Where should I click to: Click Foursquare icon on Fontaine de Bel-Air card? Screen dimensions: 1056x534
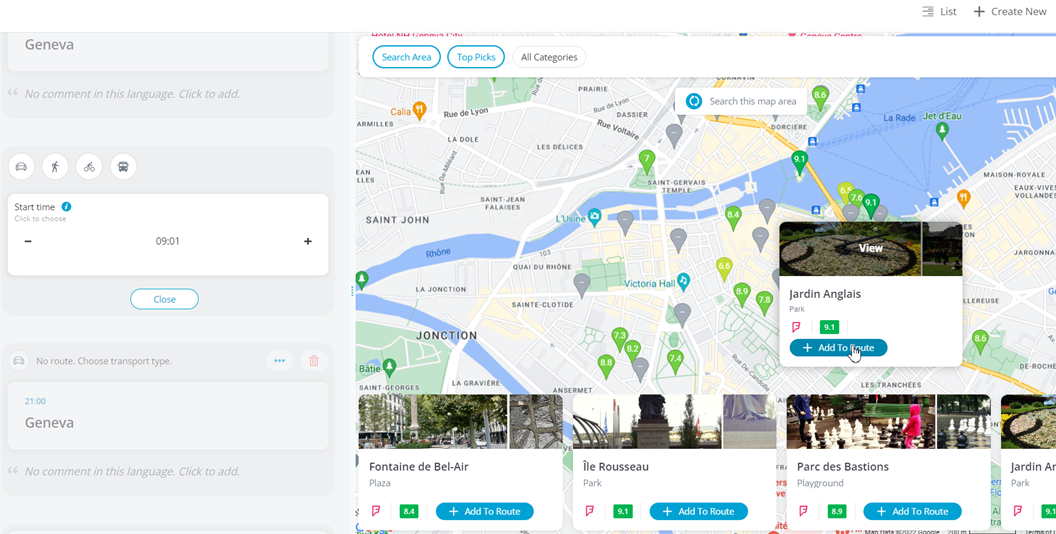pyautogui.click(x=376, y=511)
